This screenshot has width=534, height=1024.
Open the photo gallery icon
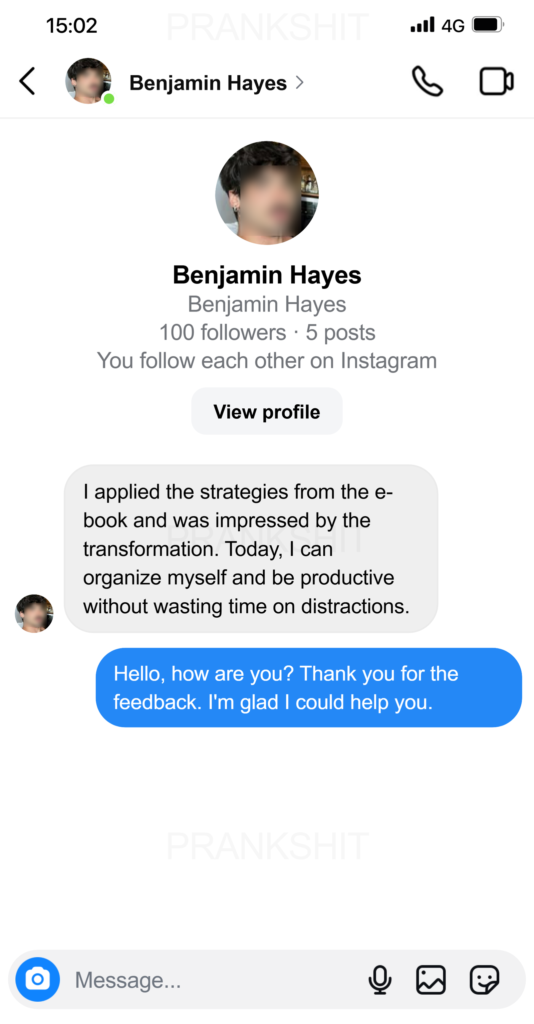click(431, 980)
